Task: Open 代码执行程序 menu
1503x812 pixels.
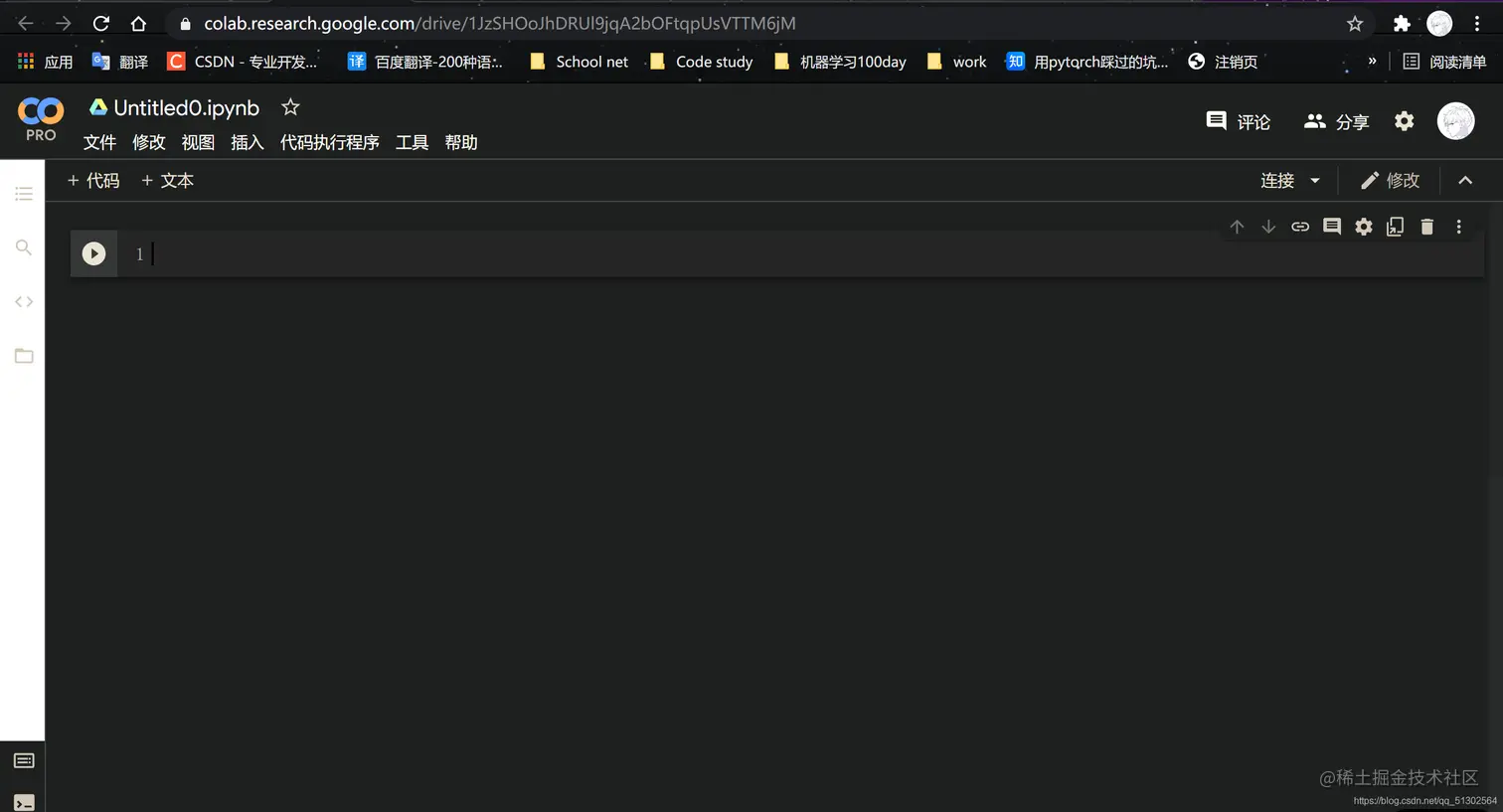Action: pyautogui.click(x=330, y=142)
